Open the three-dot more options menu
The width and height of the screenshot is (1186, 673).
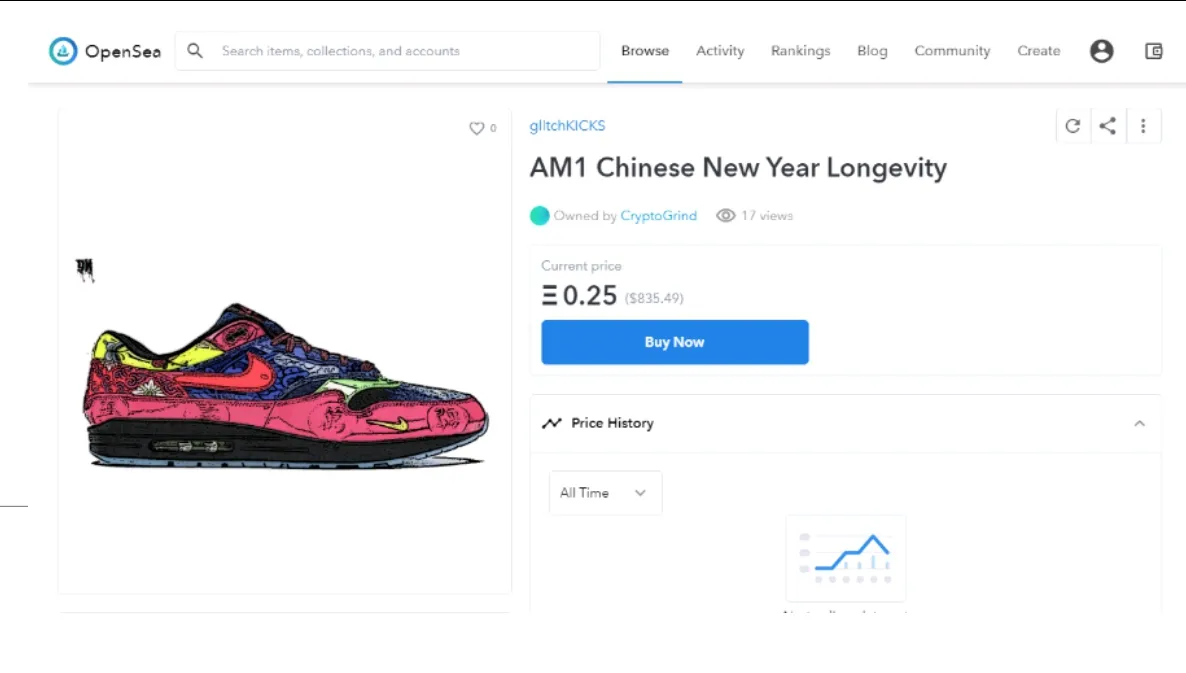[1144, 126]
